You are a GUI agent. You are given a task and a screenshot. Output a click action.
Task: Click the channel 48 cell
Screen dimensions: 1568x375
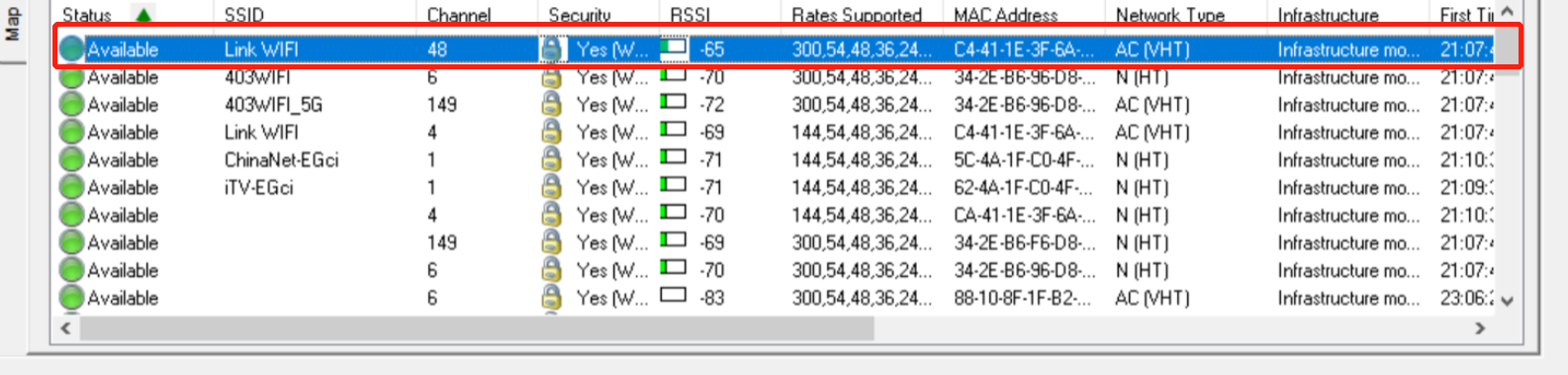(437, 49)
